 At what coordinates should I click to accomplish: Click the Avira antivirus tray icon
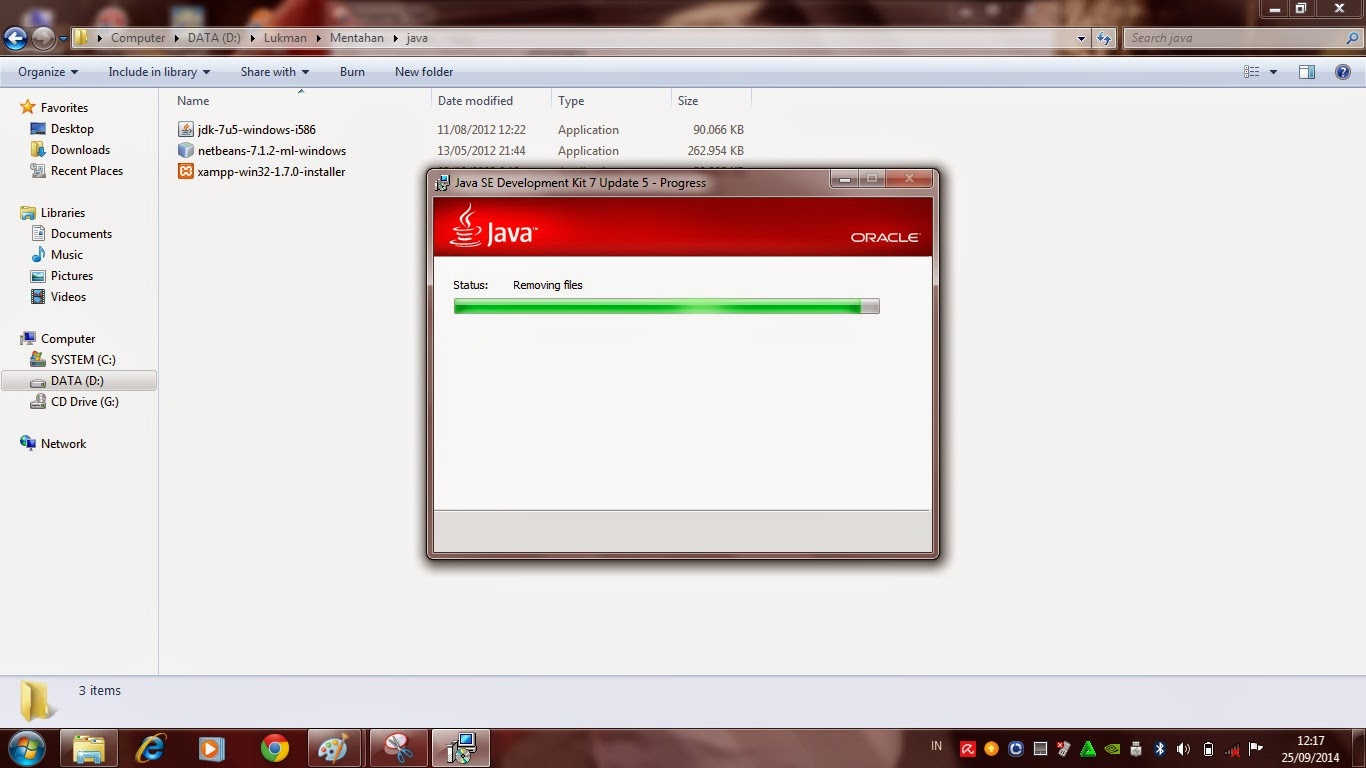(x=968, y=749)
